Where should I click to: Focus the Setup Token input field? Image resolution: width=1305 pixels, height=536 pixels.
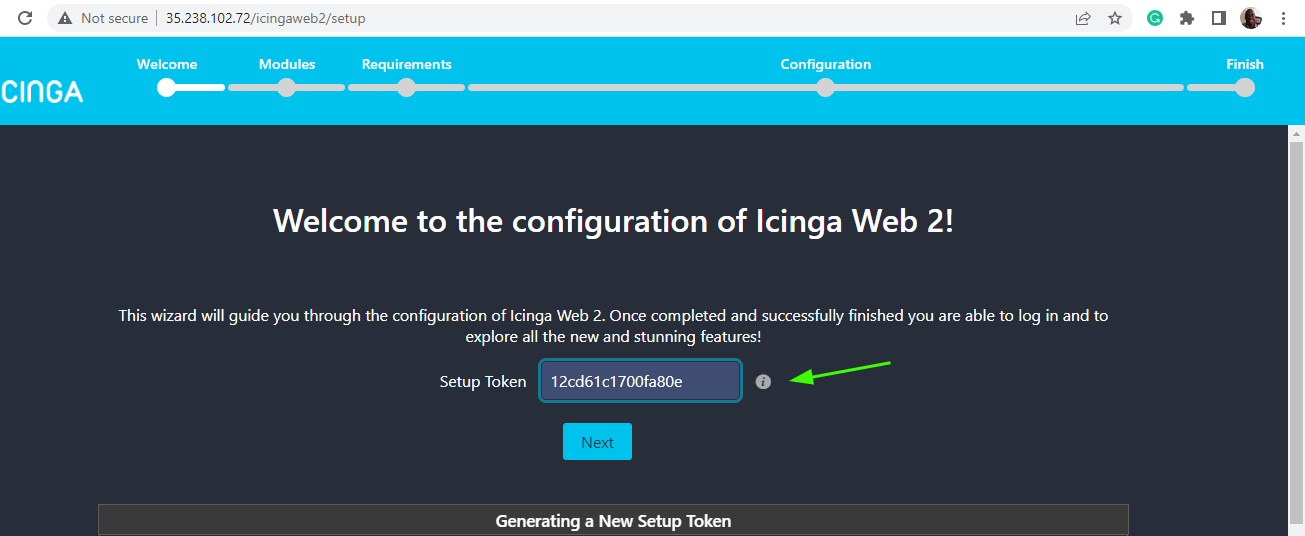[640, 381]
